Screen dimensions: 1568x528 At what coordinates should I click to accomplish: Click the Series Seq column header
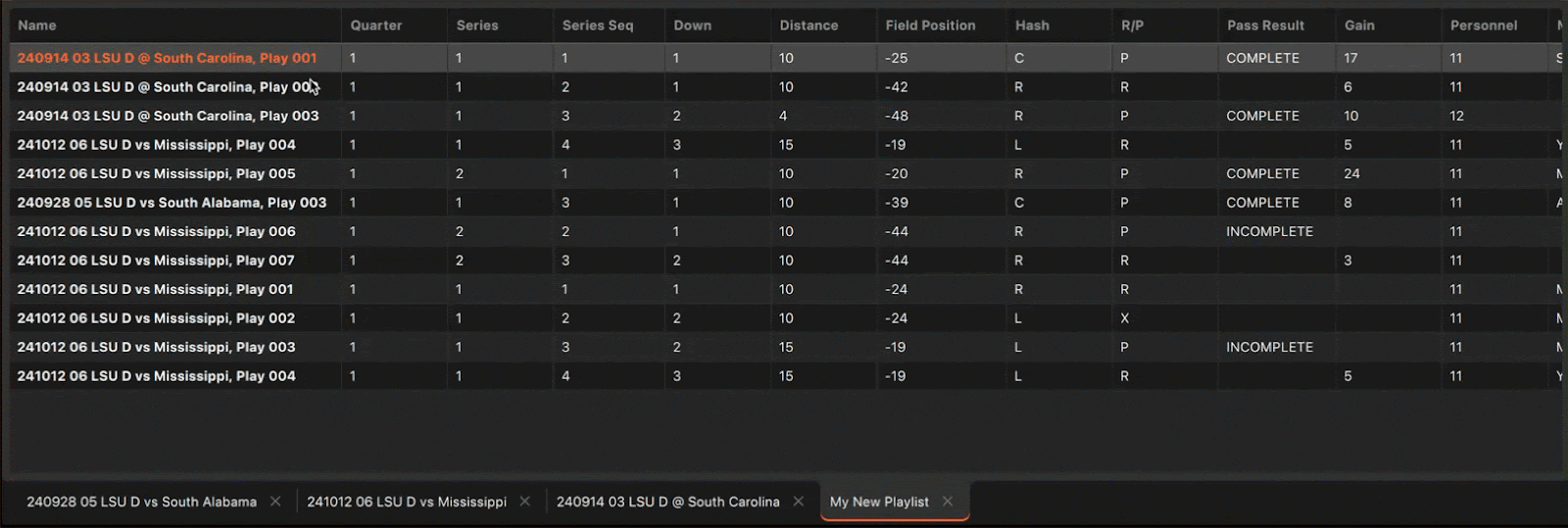[x=598, y=25]
